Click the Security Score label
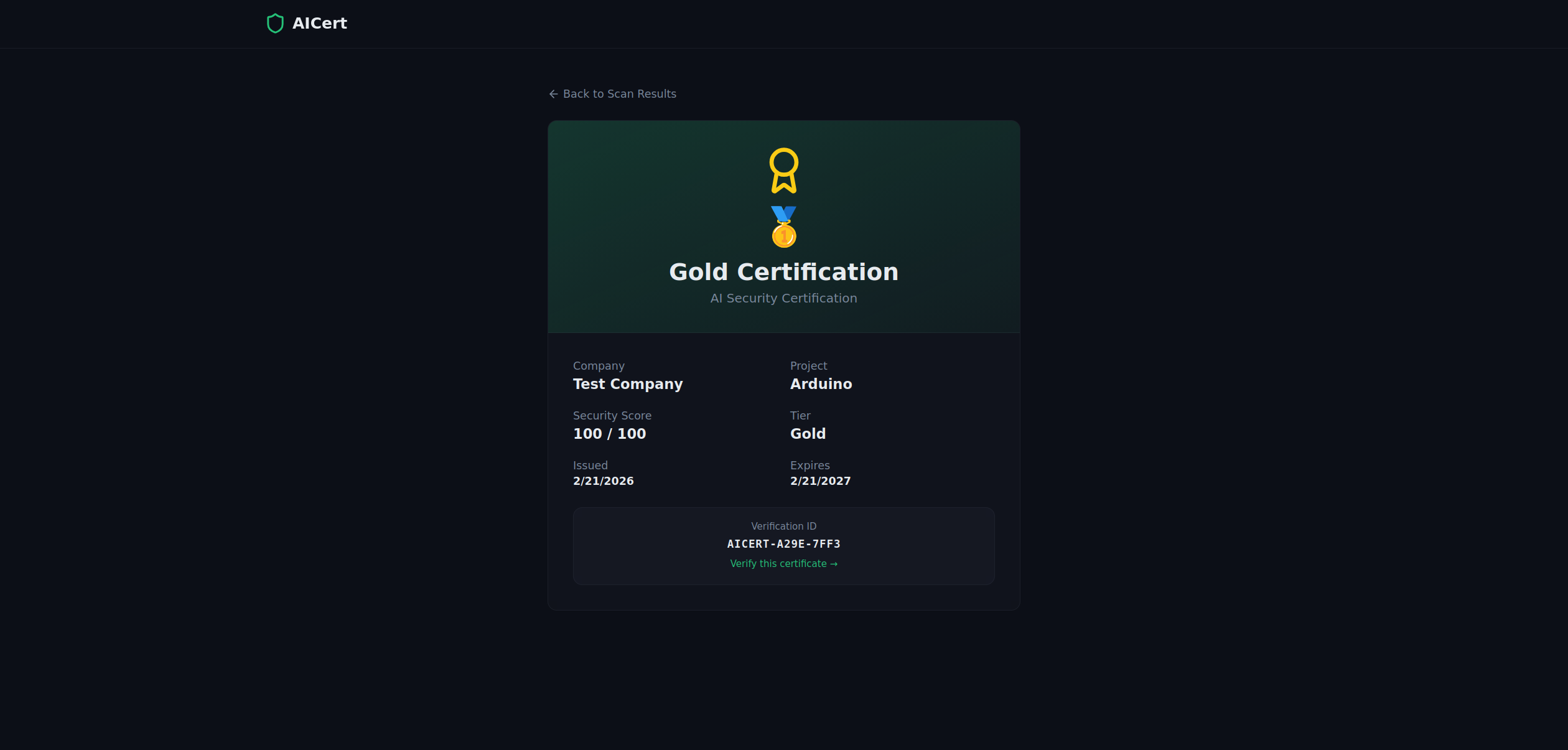The image size is (1568, 750). (612, 416)
